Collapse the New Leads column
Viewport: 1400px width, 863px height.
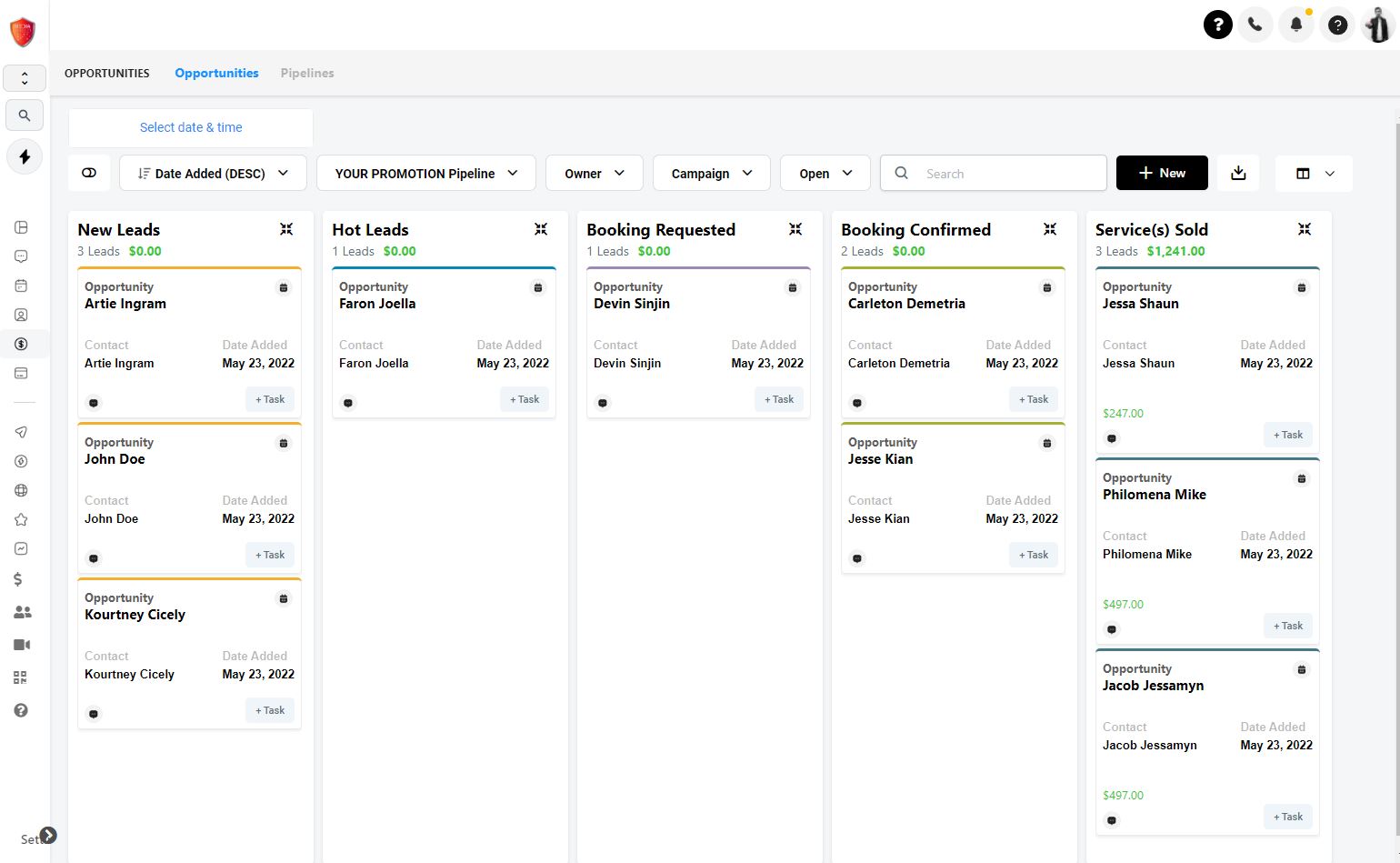pos(286,229)
